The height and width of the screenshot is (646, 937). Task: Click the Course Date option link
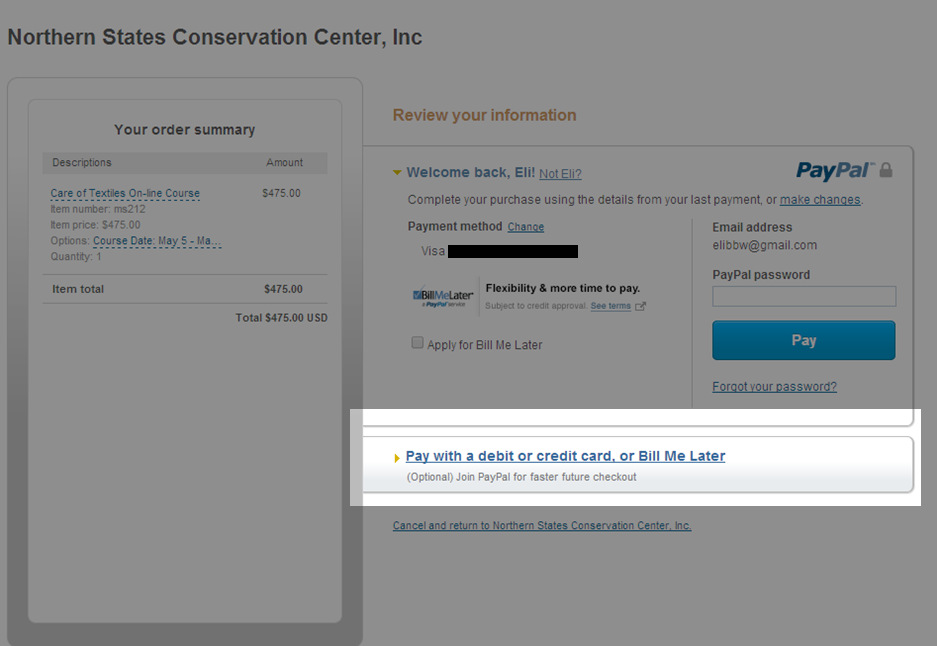pos(157,241)
